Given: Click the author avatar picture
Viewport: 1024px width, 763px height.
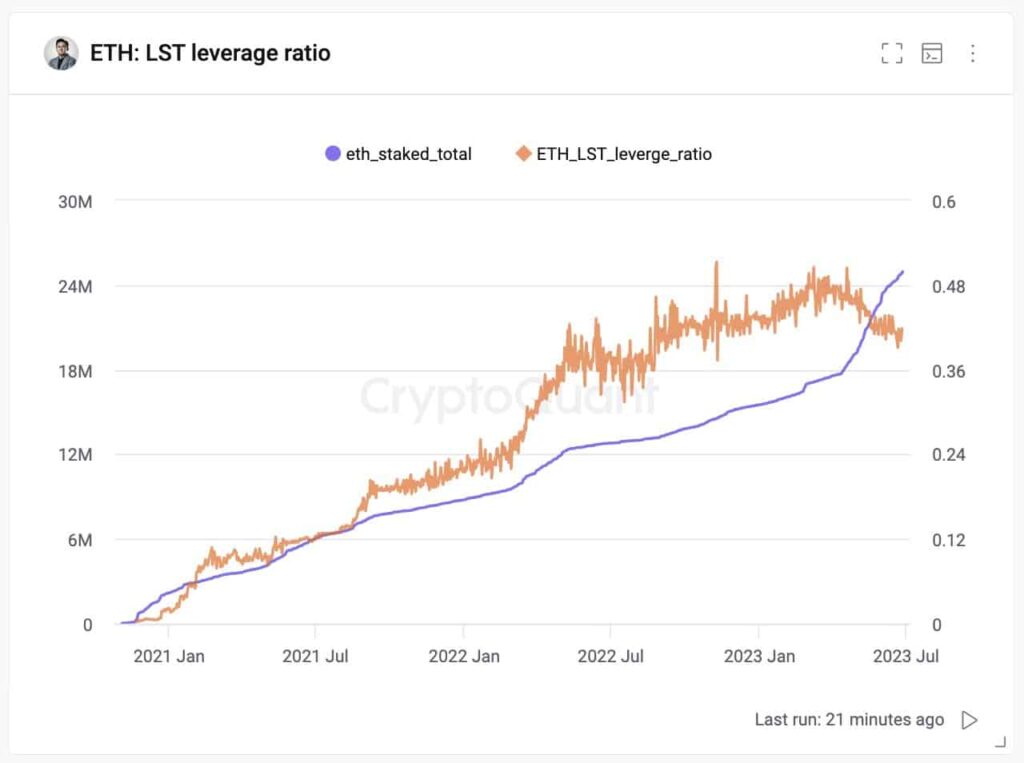Looking at the screenshot, I should [x=61, y=53].
